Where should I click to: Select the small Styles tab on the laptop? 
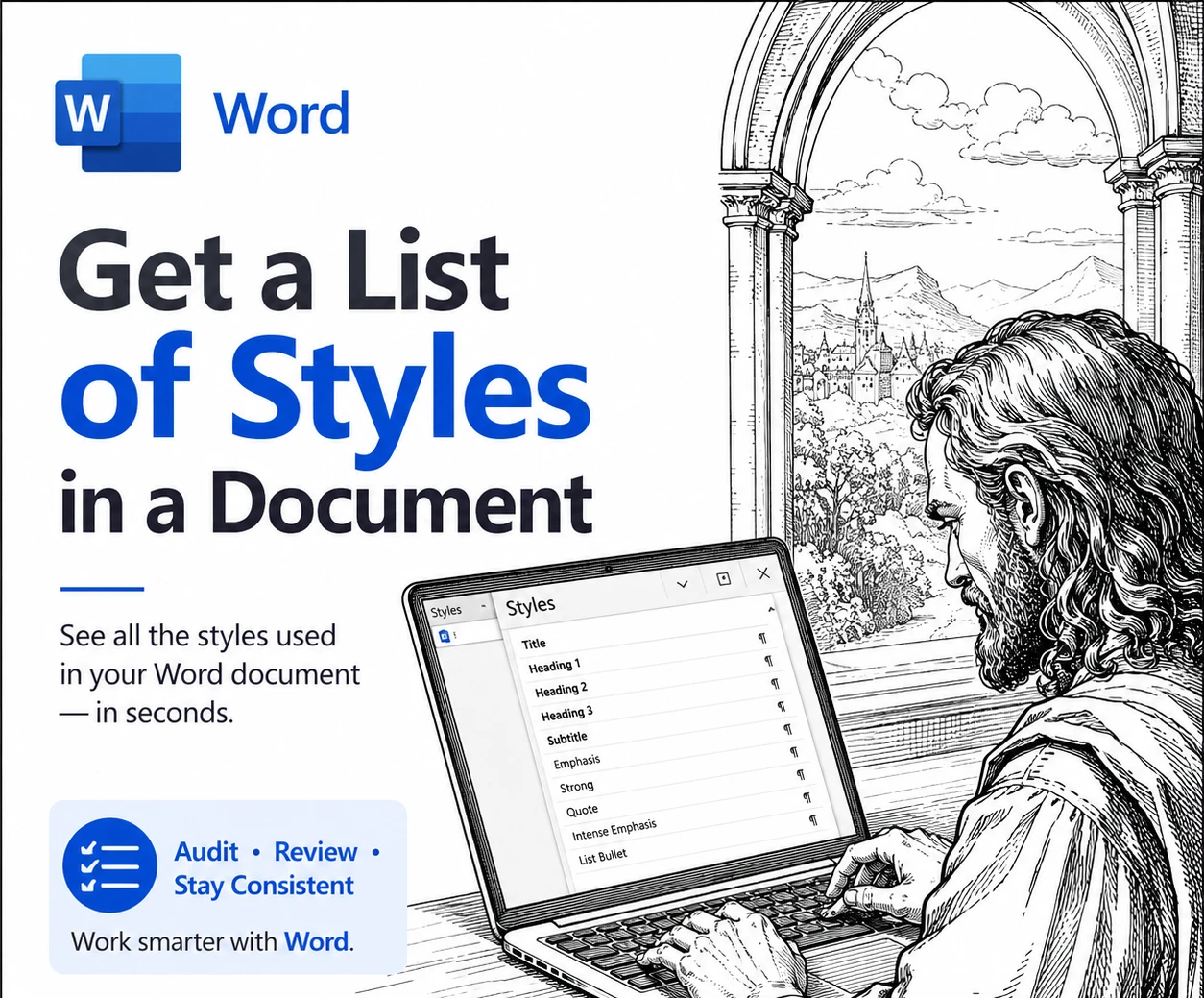tap(445, 611)
